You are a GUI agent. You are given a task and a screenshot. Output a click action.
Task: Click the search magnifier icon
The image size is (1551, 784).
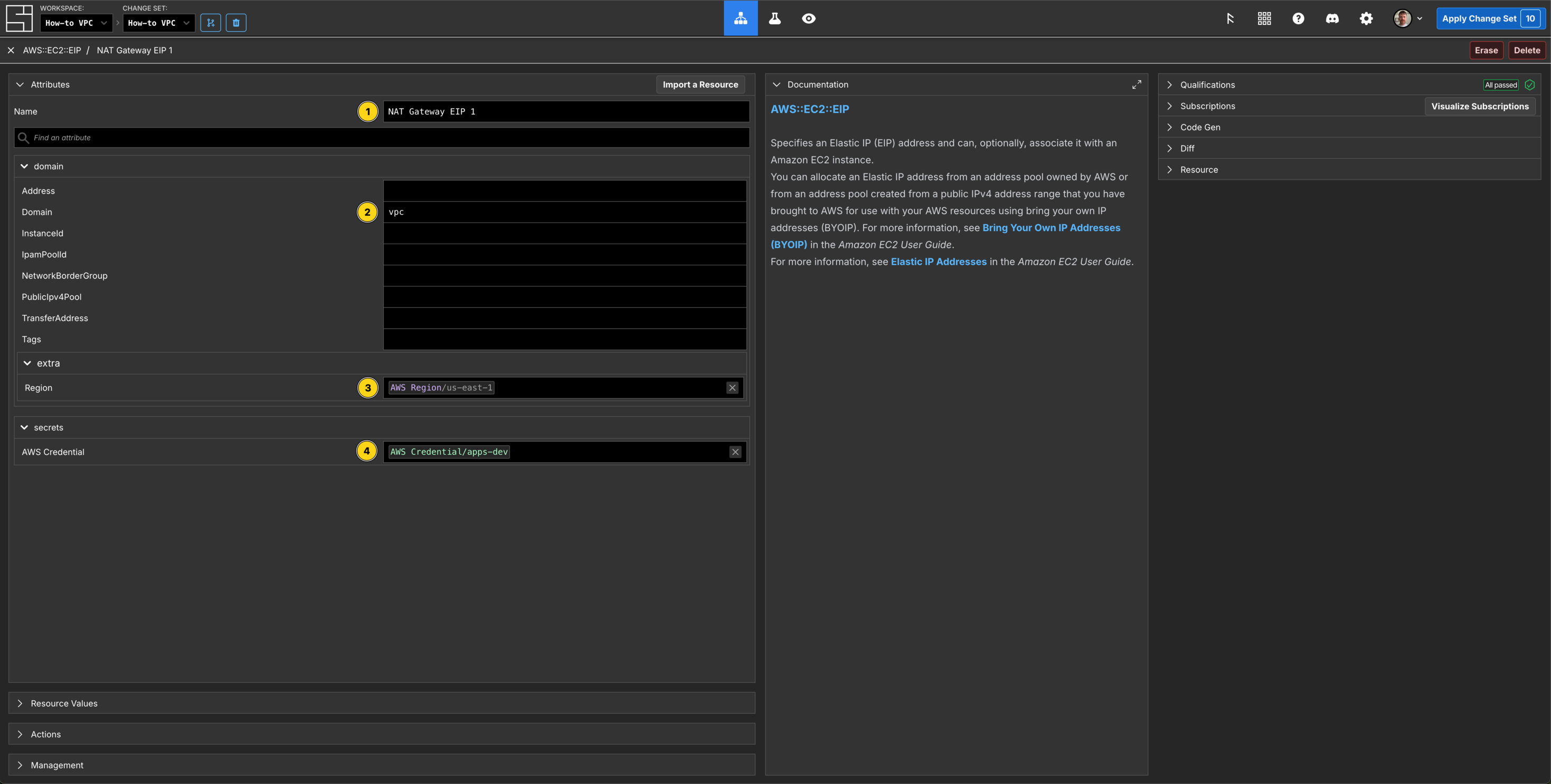click(x=23, y=138)
